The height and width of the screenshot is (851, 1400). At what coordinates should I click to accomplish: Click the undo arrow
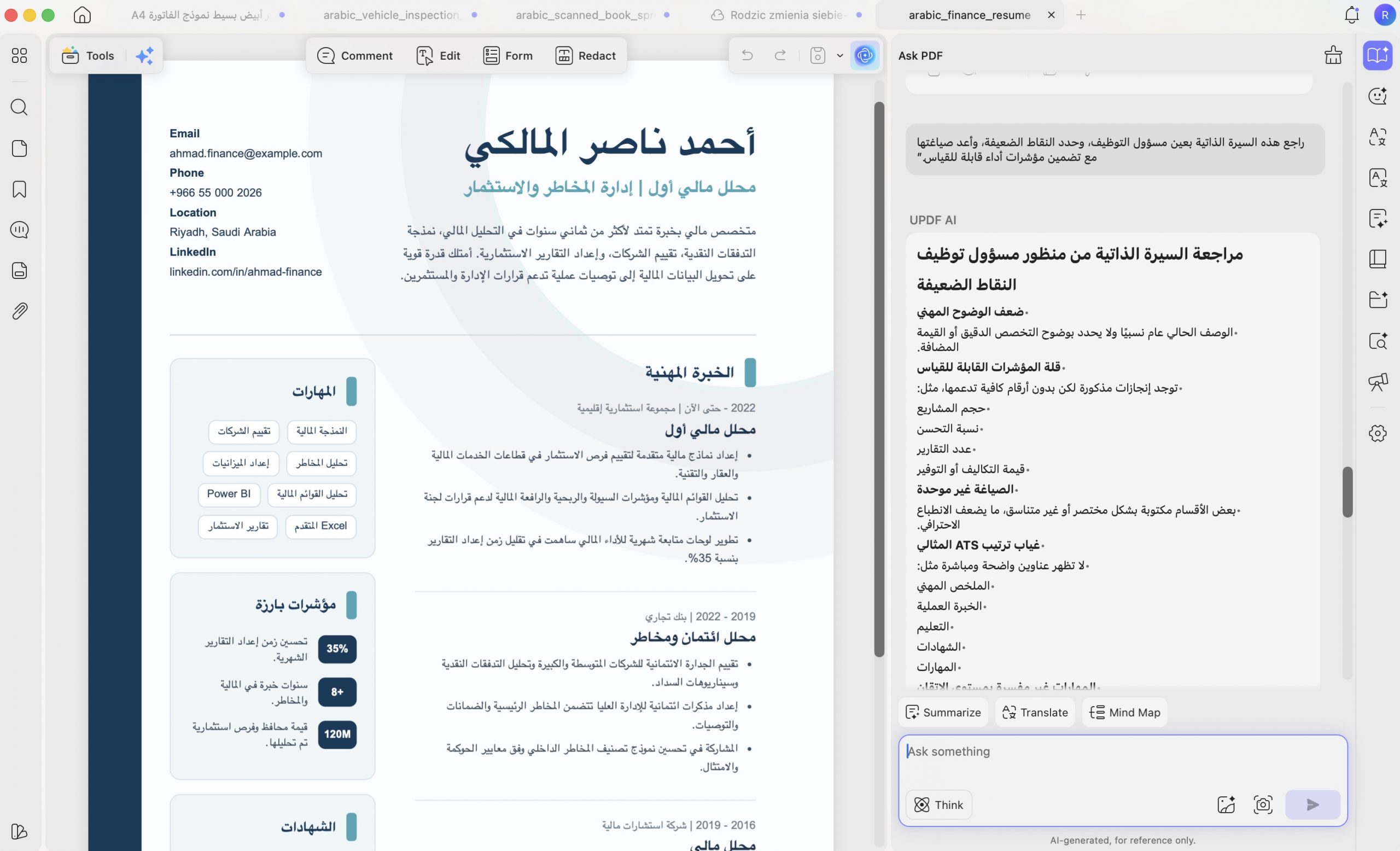747,55
